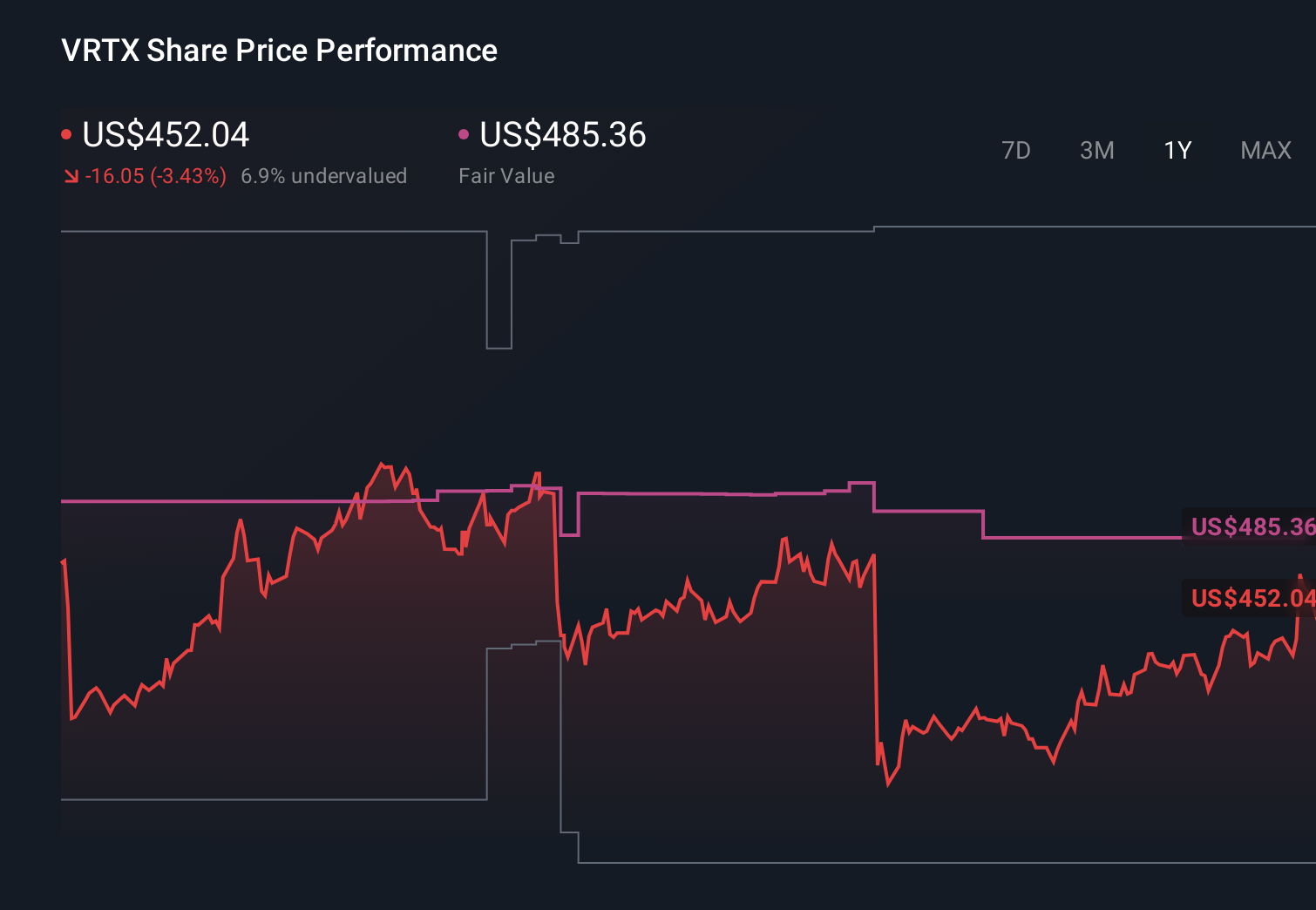This screenshot has width=1316, height=910.
Task: Select the US$452.04 price tag label
Action: 1252,599
